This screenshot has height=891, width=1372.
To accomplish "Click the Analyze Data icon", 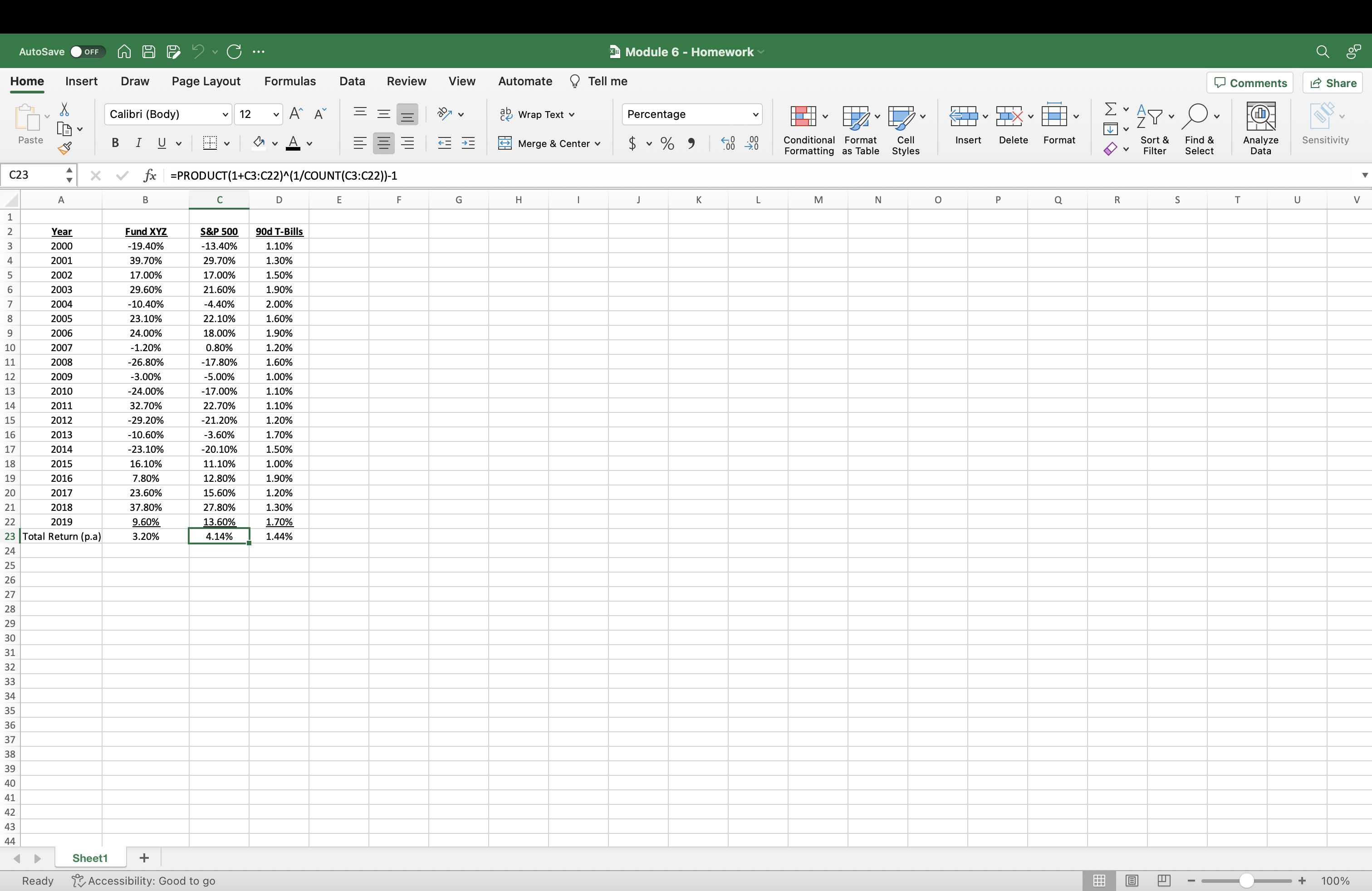I will 1260,115.
